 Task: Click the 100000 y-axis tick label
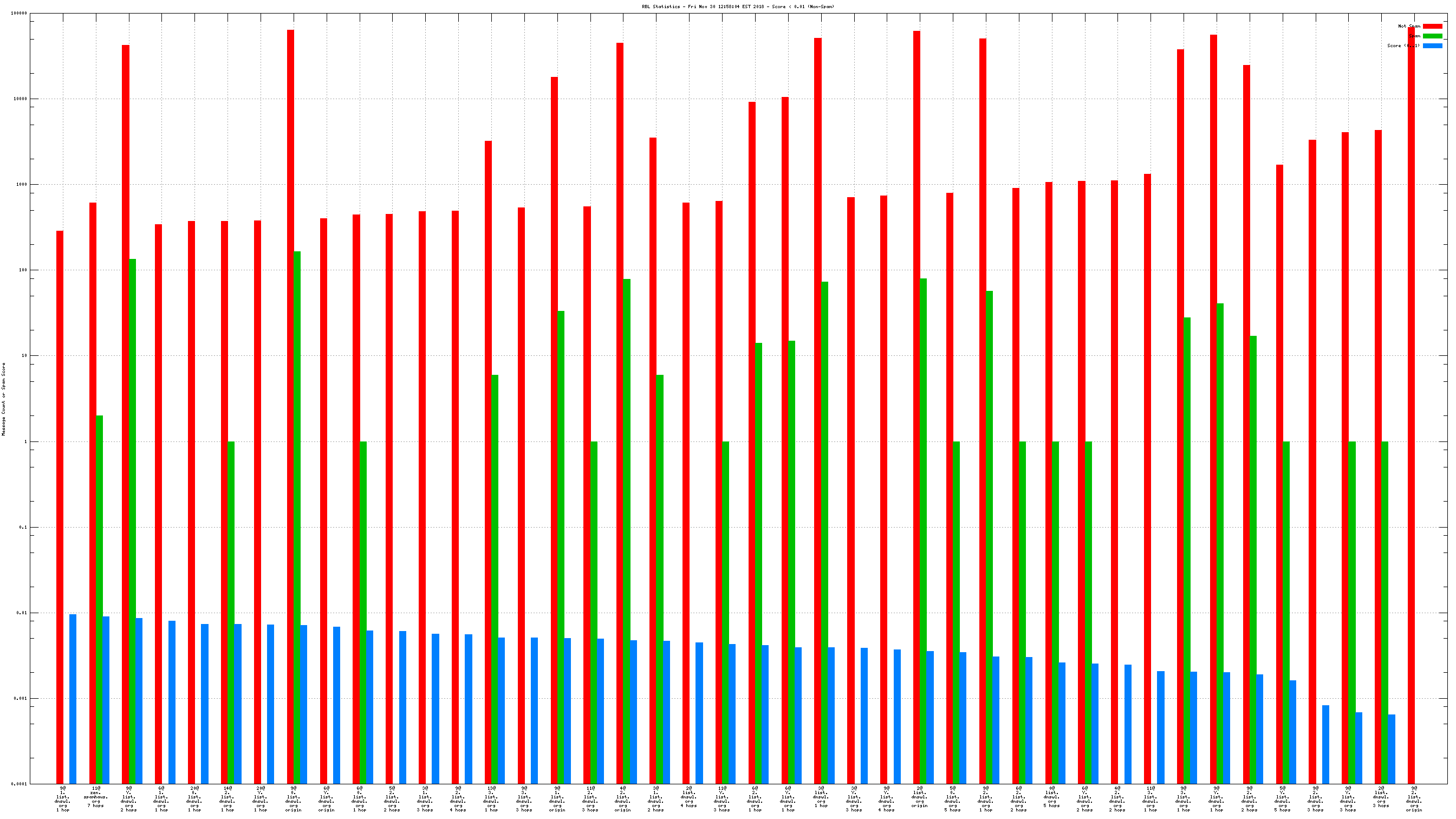[x=18, y=14]
